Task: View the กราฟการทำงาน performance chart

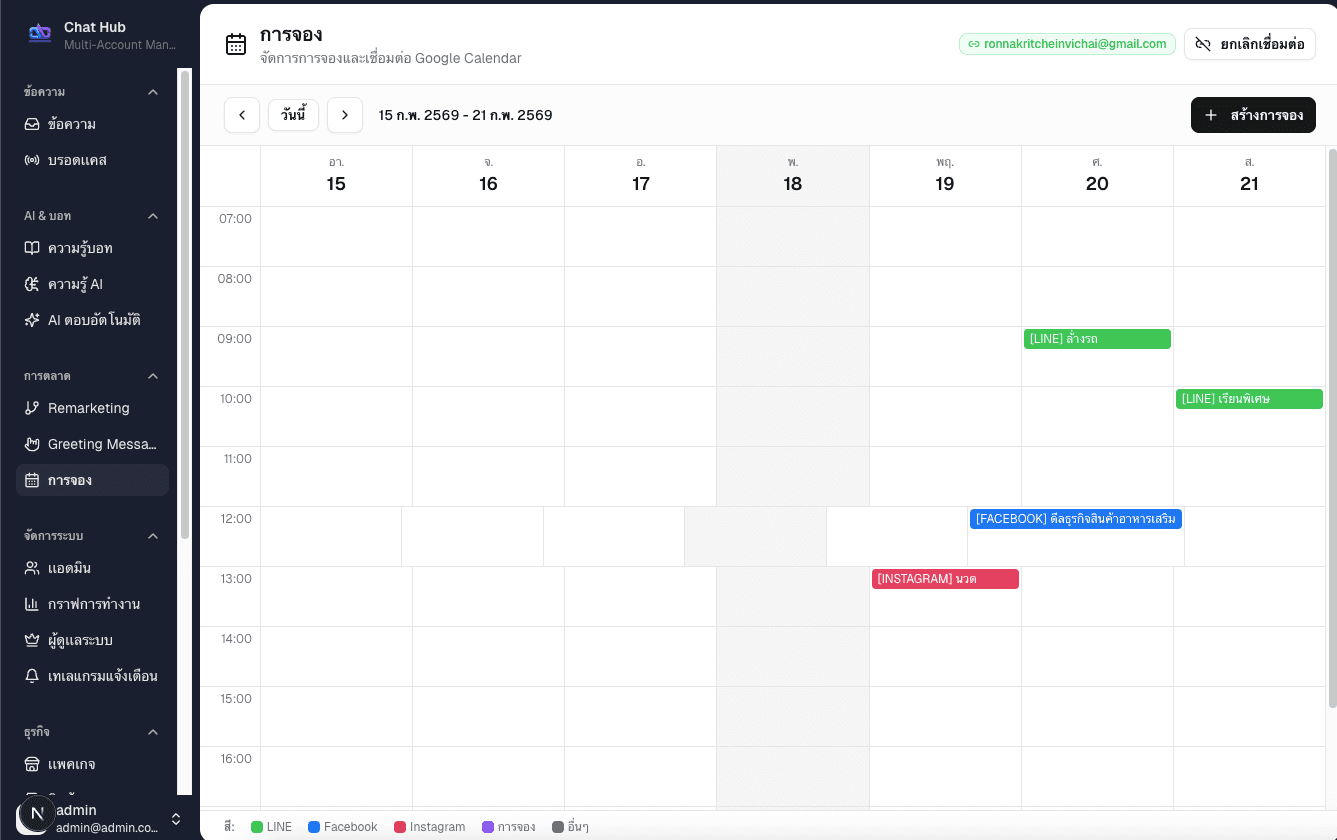Action: pyautogui.click(x=33, y=604)
